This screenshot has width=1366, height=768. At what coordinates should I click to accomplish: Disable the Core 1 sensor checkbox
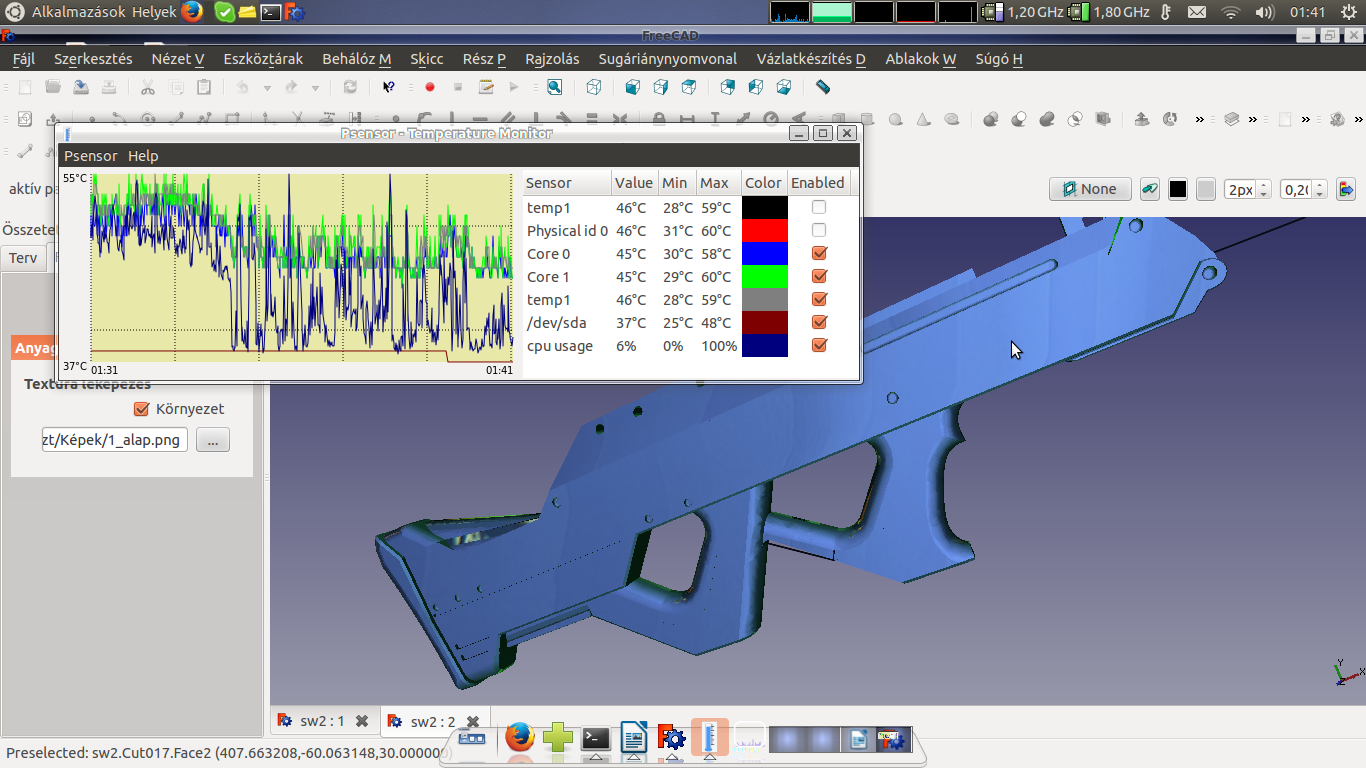click(x=819, y=276)
